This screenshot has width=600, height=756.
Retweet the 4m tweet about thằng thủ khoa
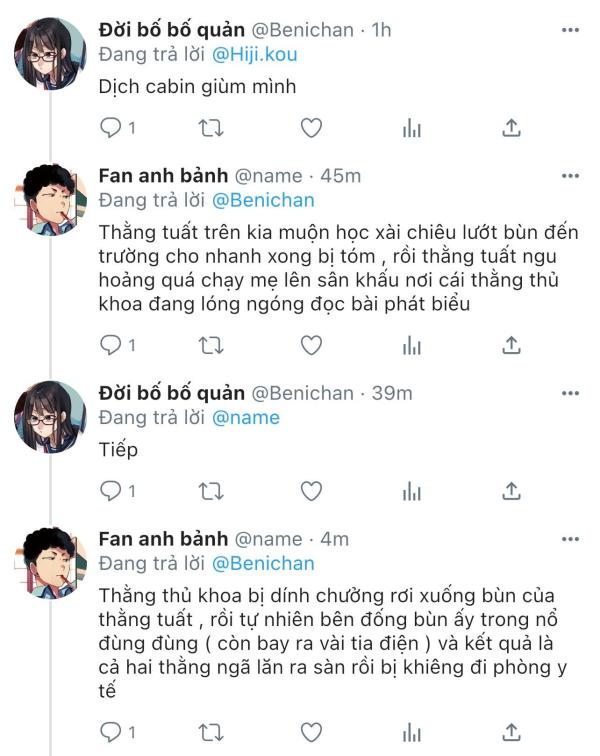coord(211,733)
